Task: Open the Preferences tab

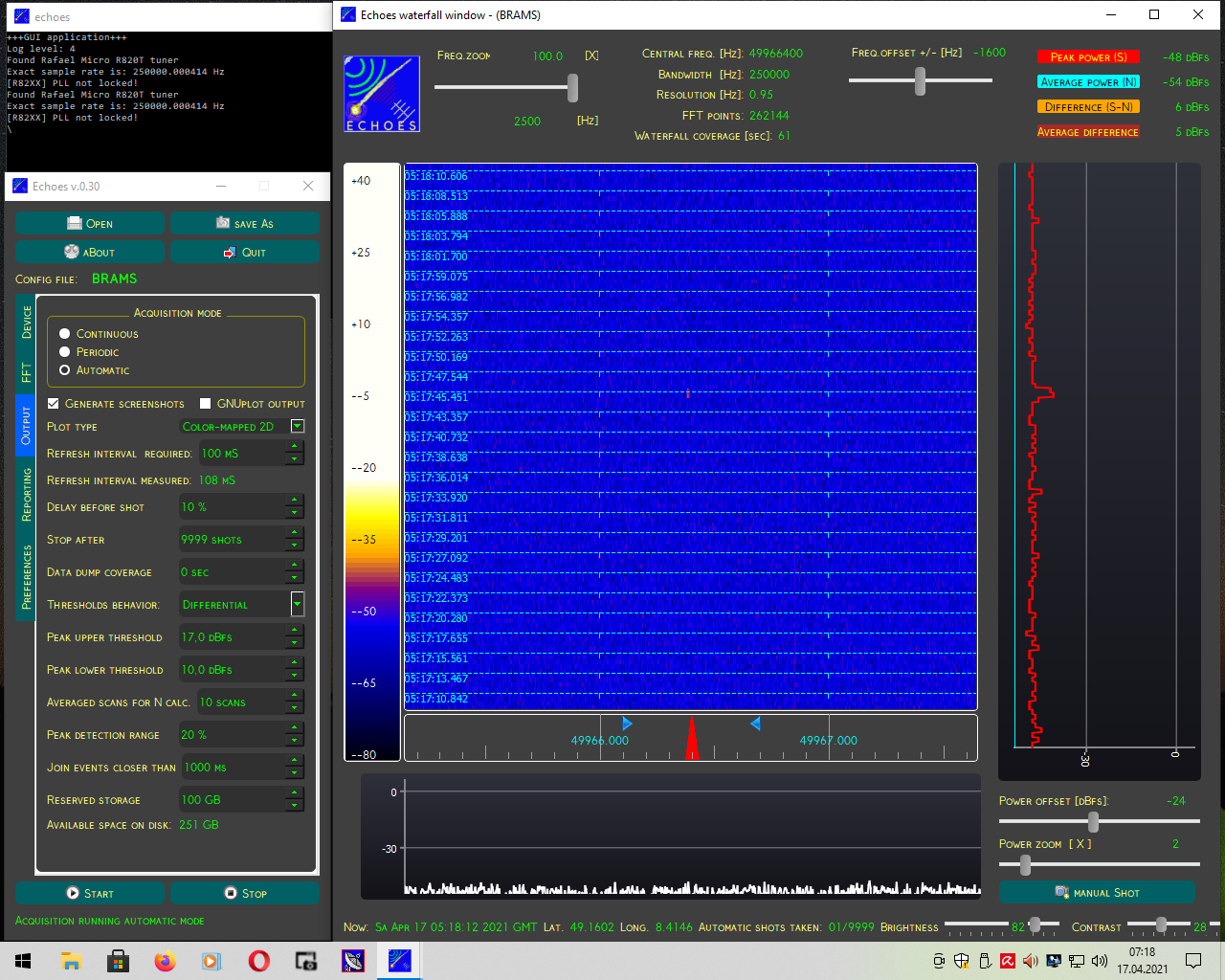Action: (x=26, y=577)
